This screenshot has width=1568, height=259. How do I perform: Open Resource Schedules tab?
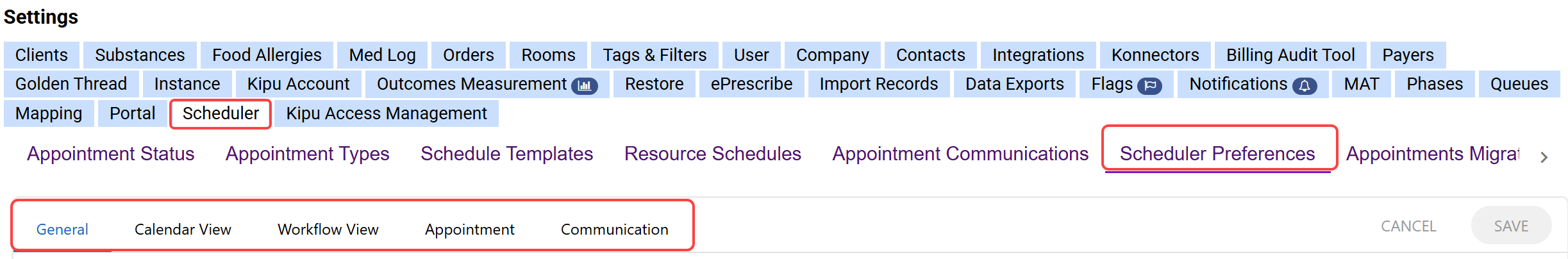[x=712, y=154]
